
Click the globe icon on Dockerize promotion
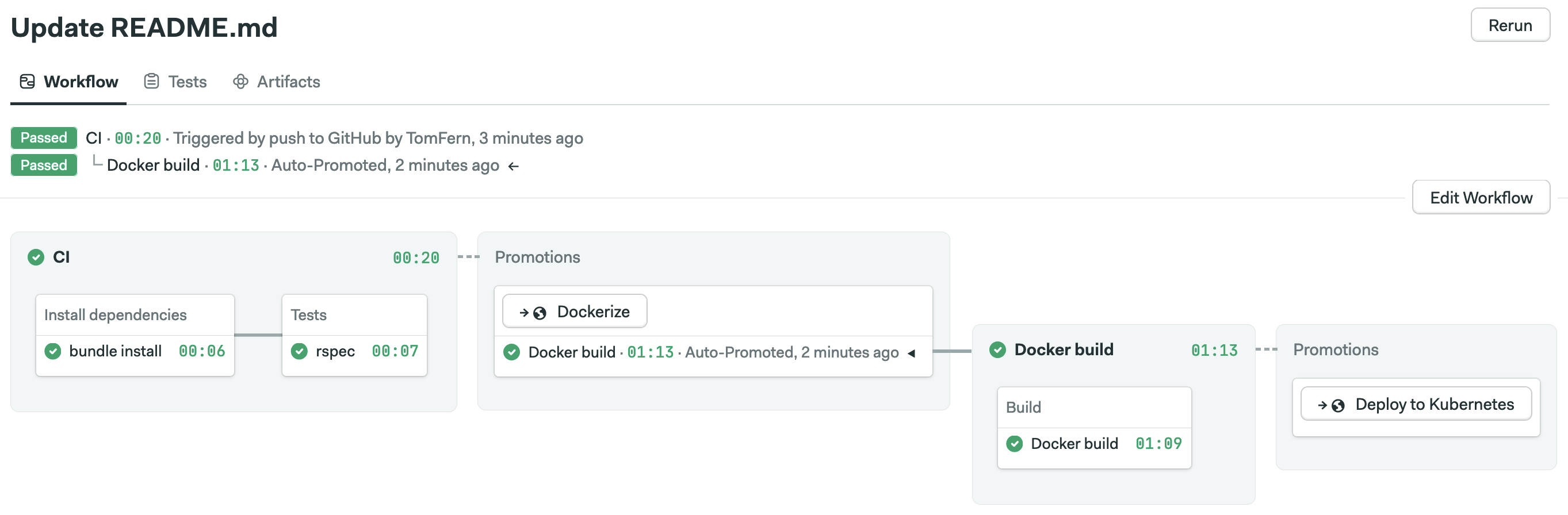pos(540,313)
